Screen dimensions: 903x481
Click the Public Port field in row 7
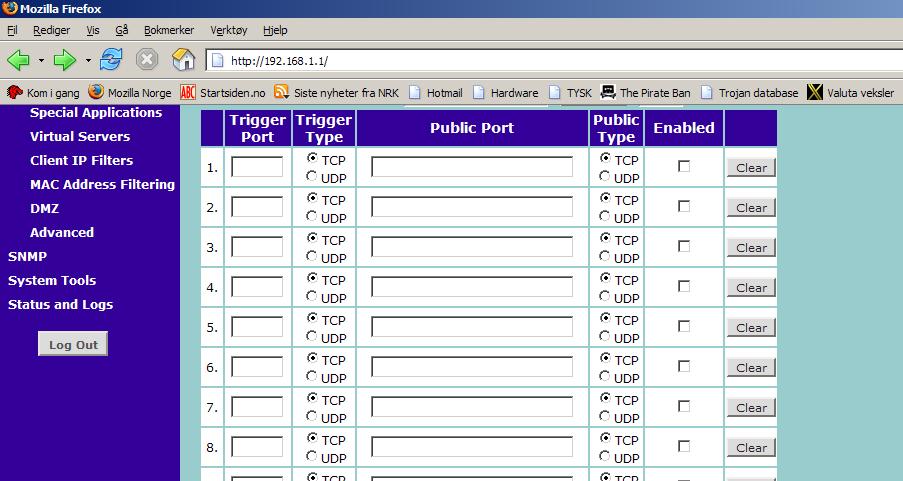[x=472, y=407]
